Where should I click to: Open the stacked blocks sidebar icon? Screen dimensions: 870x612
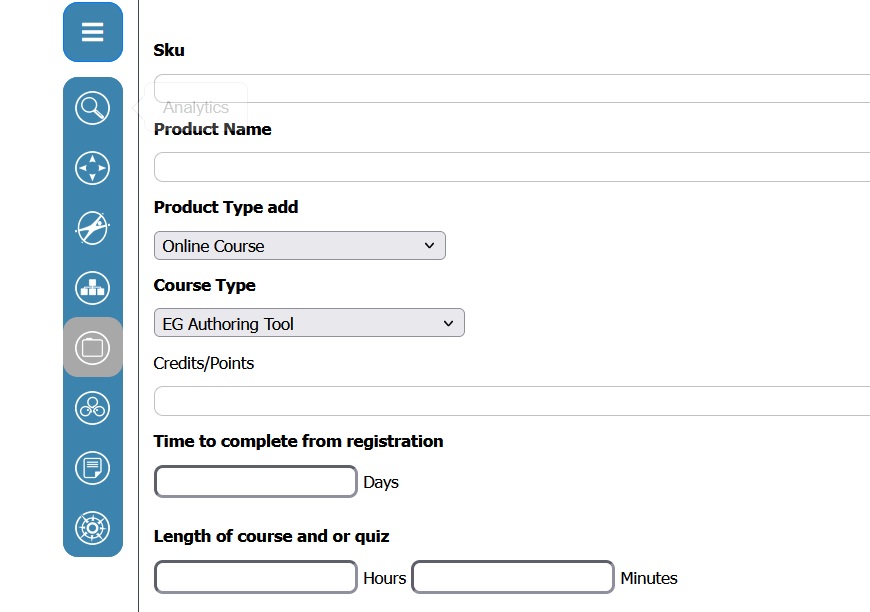pyautogui.click(x=93, y=288)
